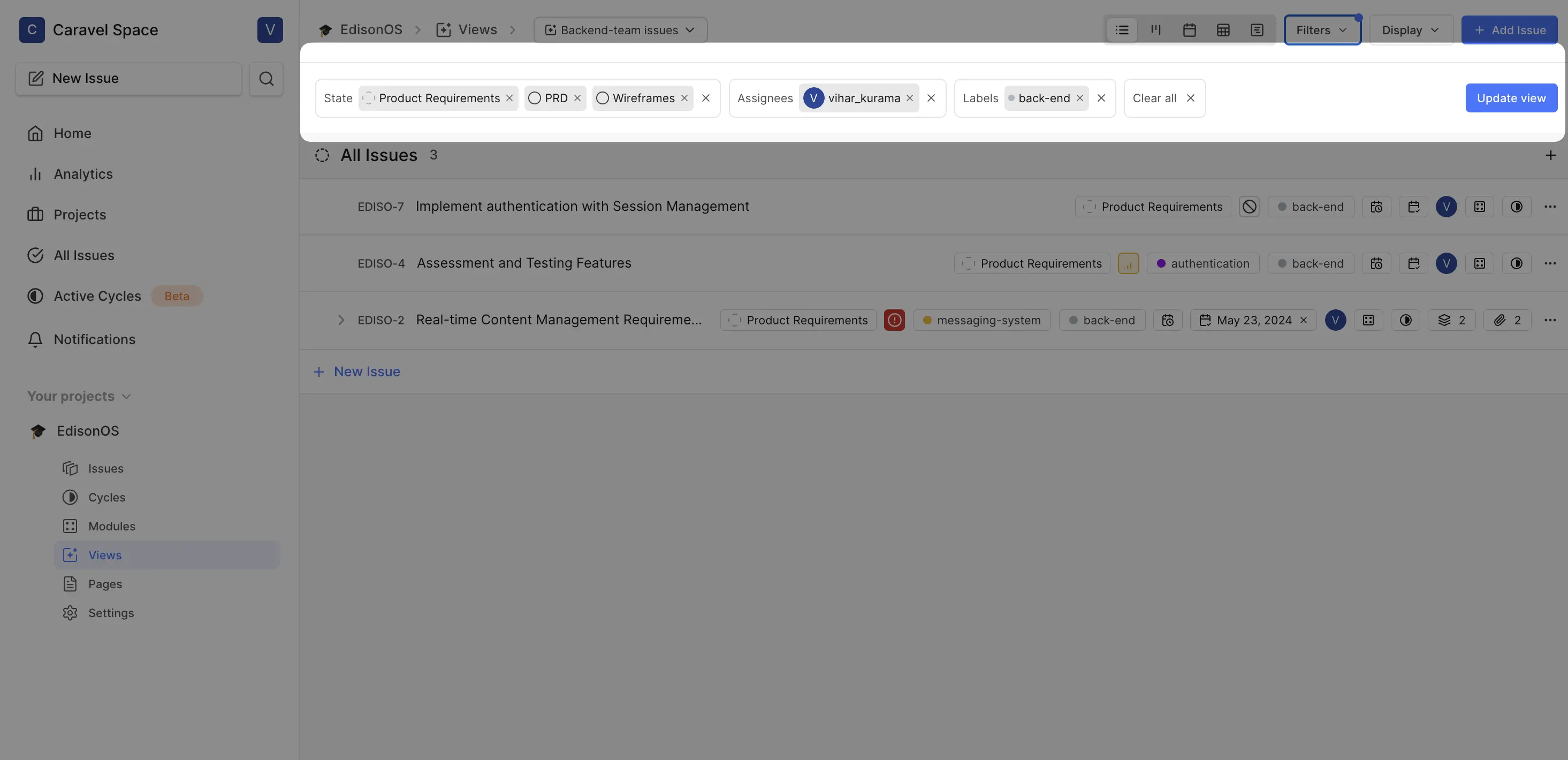Open the attachments on EDISO-2
Image resolution: width=1568 pixels, height=760 pixels.
pyautogui.click(x=1506, y=320)
